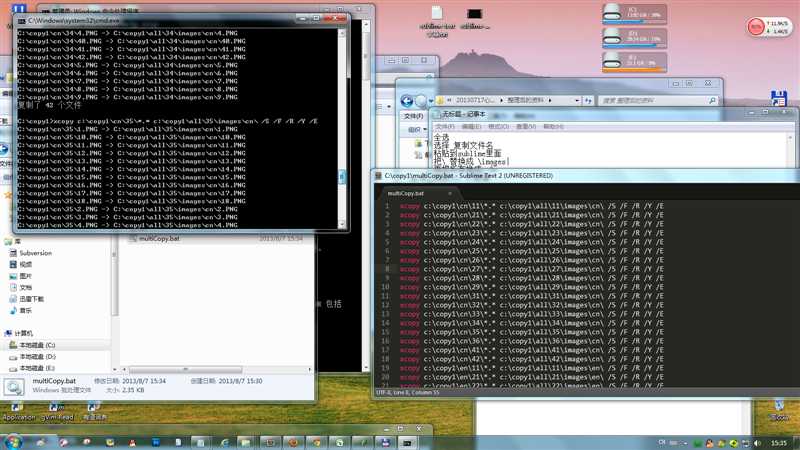Screen dimensions: 800x450
Task: Click C: drive gadget on desktop
Action: [x=634, y=13]
